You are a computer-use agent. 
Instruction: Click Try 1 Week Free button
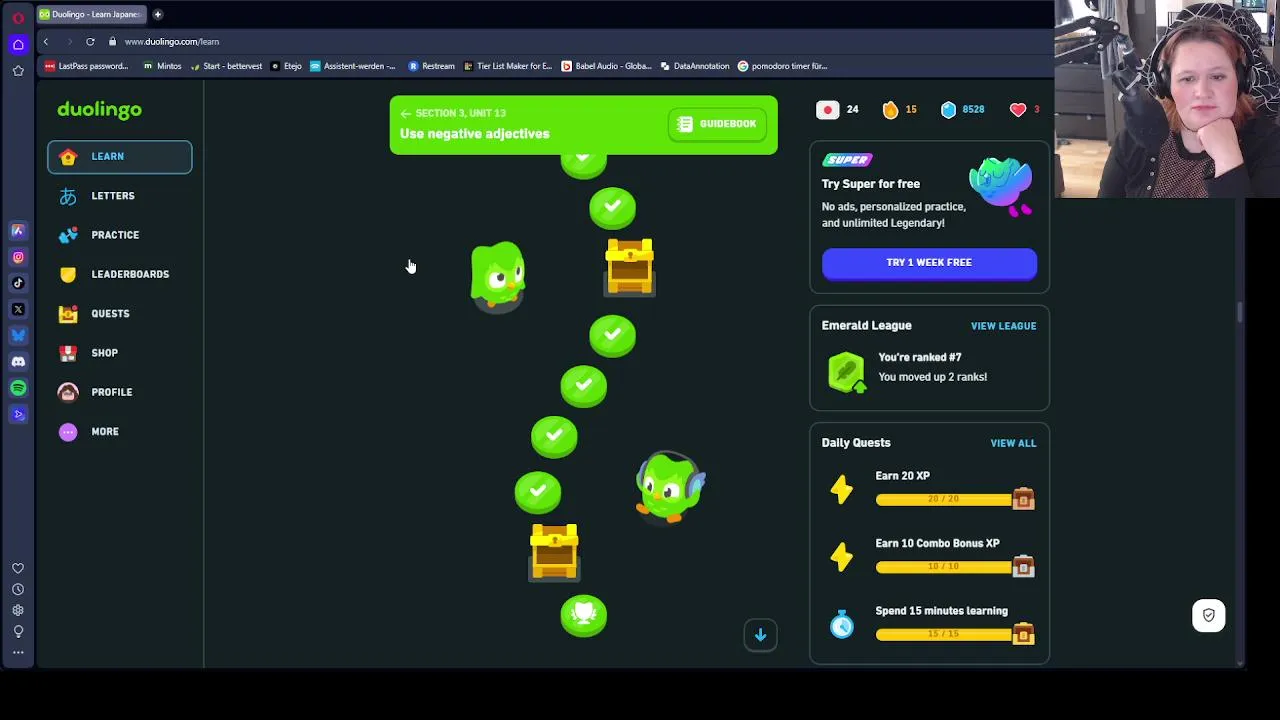[x=929, y=263]
